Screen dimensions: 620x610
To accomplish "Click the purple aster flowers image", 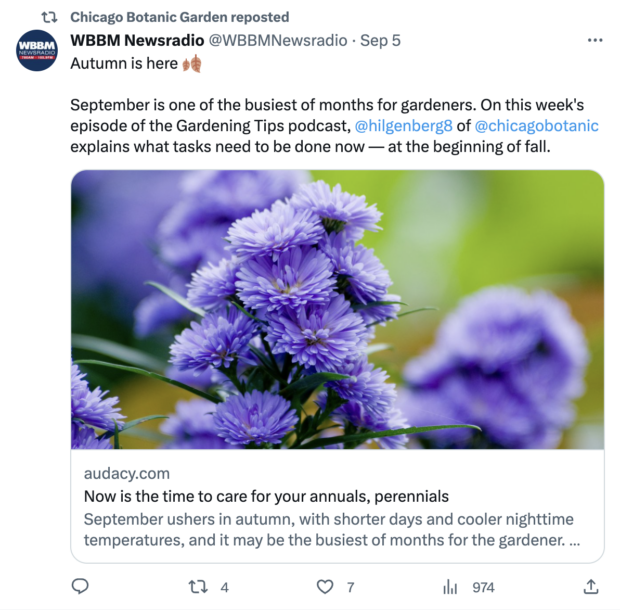I will (337, 309).
